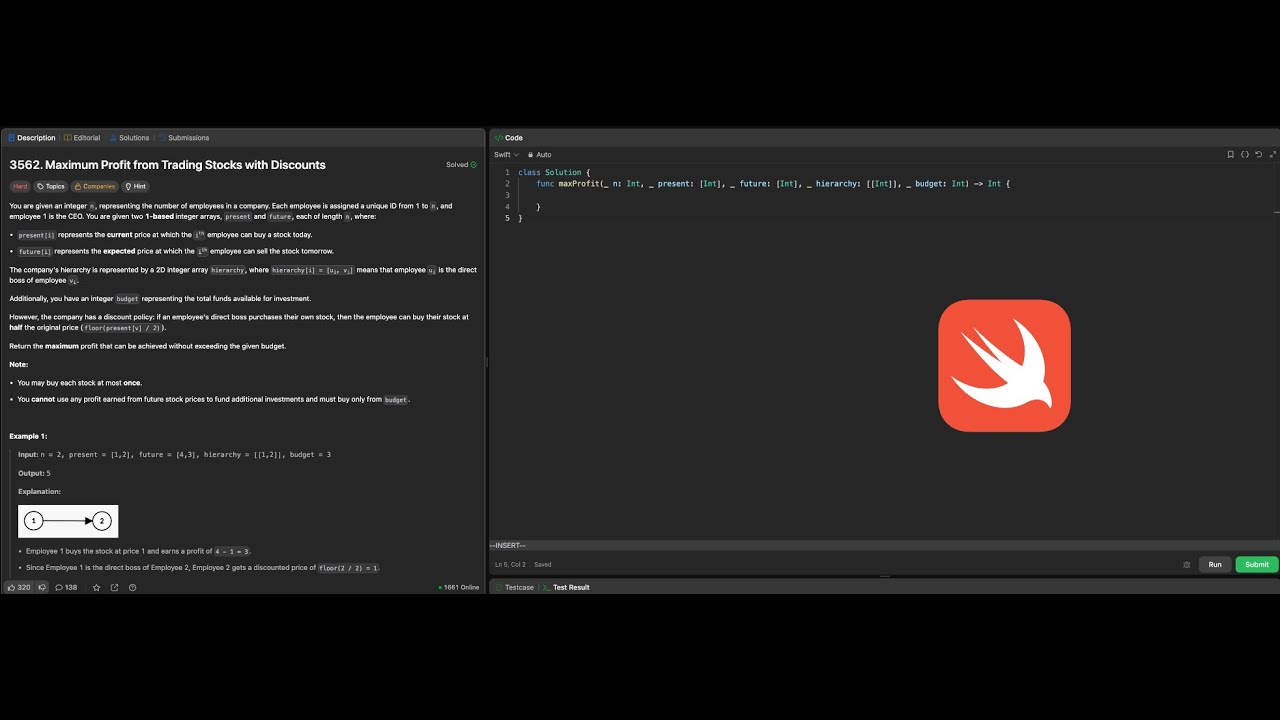The image size is (1280, 720).
Task: Click 'class Solution {' on line 1
Action: tap(554, 173)
